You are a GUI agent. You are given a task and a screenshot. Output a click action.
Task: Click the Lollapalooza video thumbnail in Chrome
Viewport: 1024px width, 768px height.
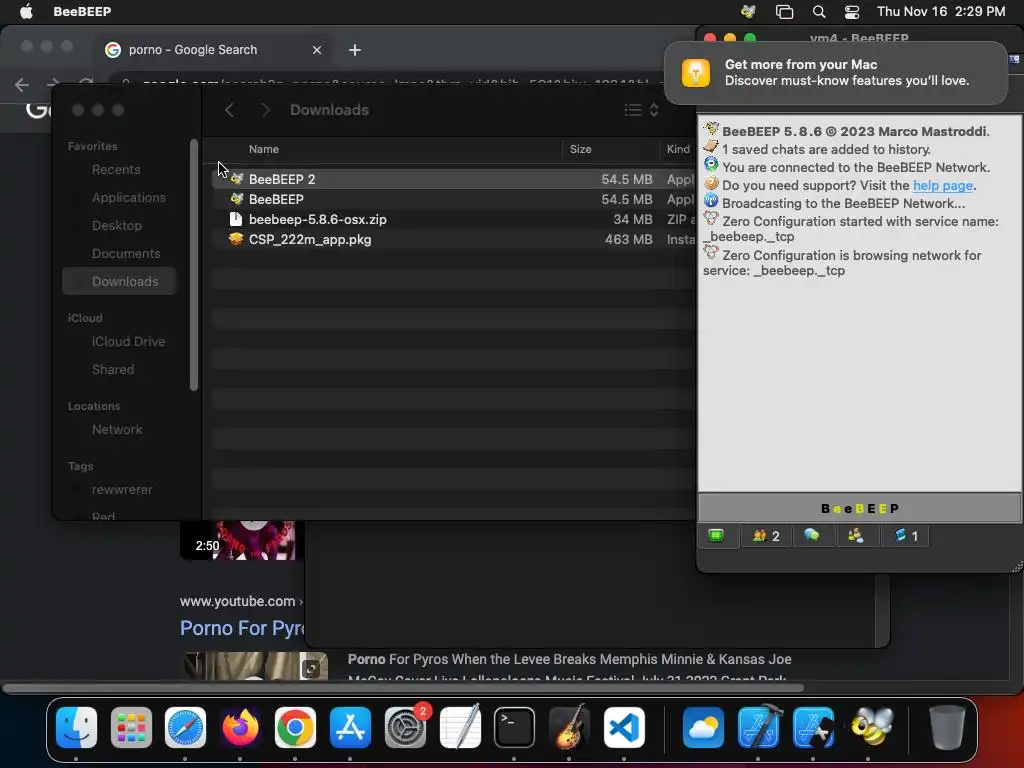pos(256,666)
